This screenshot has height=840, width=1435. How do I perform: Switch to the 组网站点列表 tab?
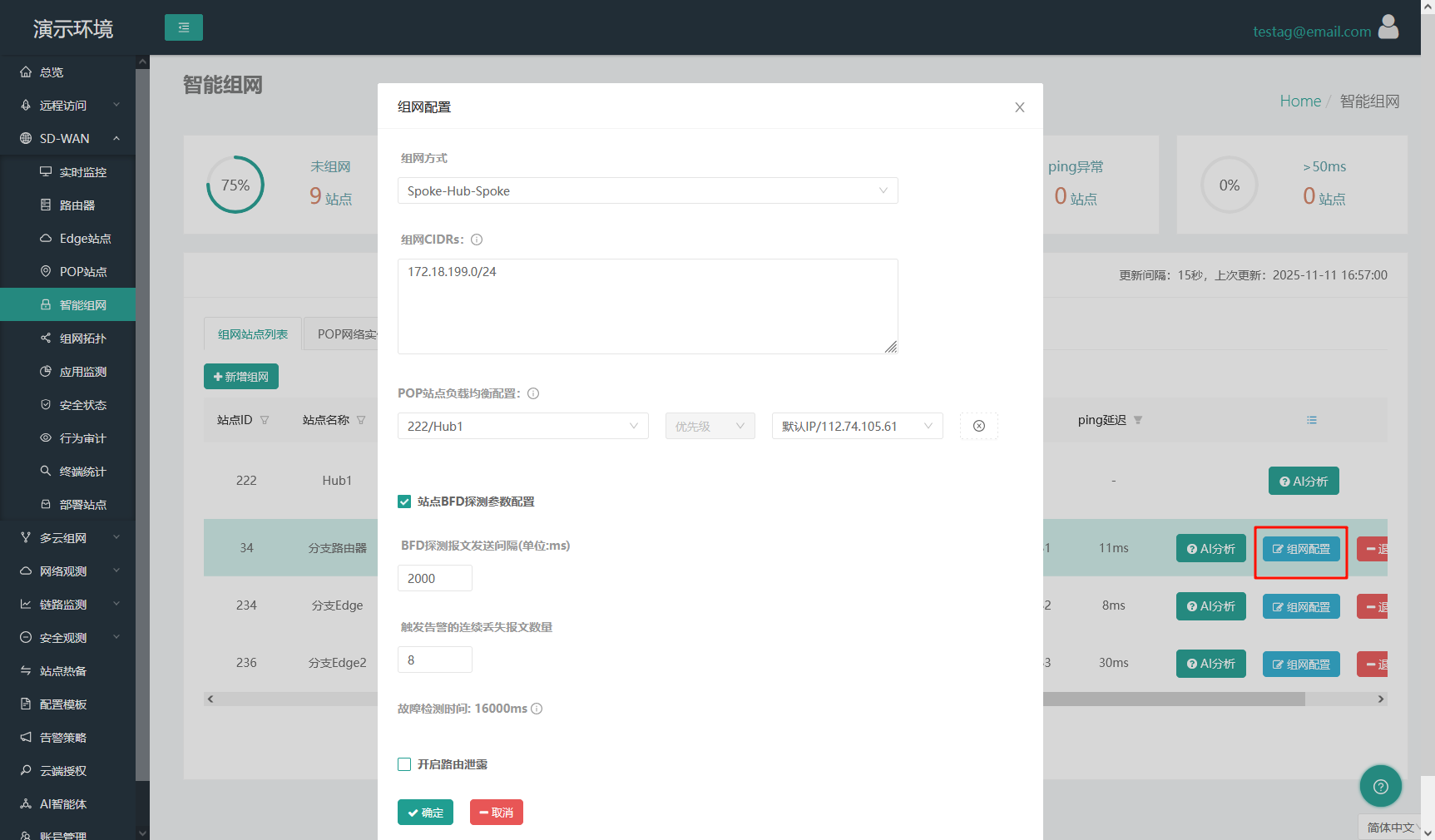[253, 334]
